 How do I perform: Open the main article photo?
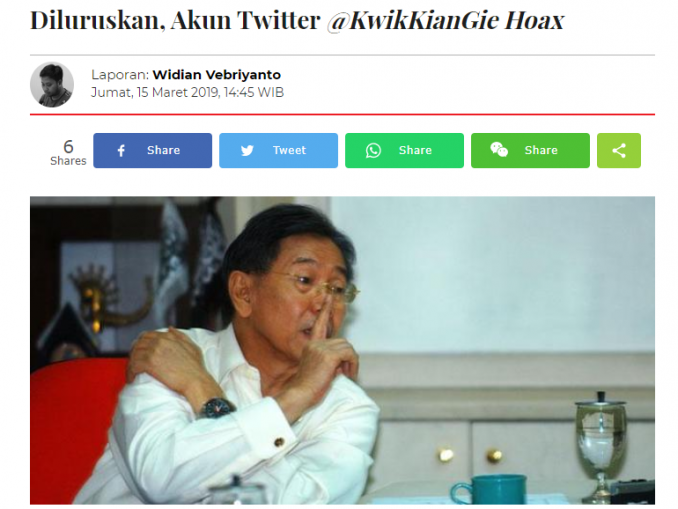point(342,350)
